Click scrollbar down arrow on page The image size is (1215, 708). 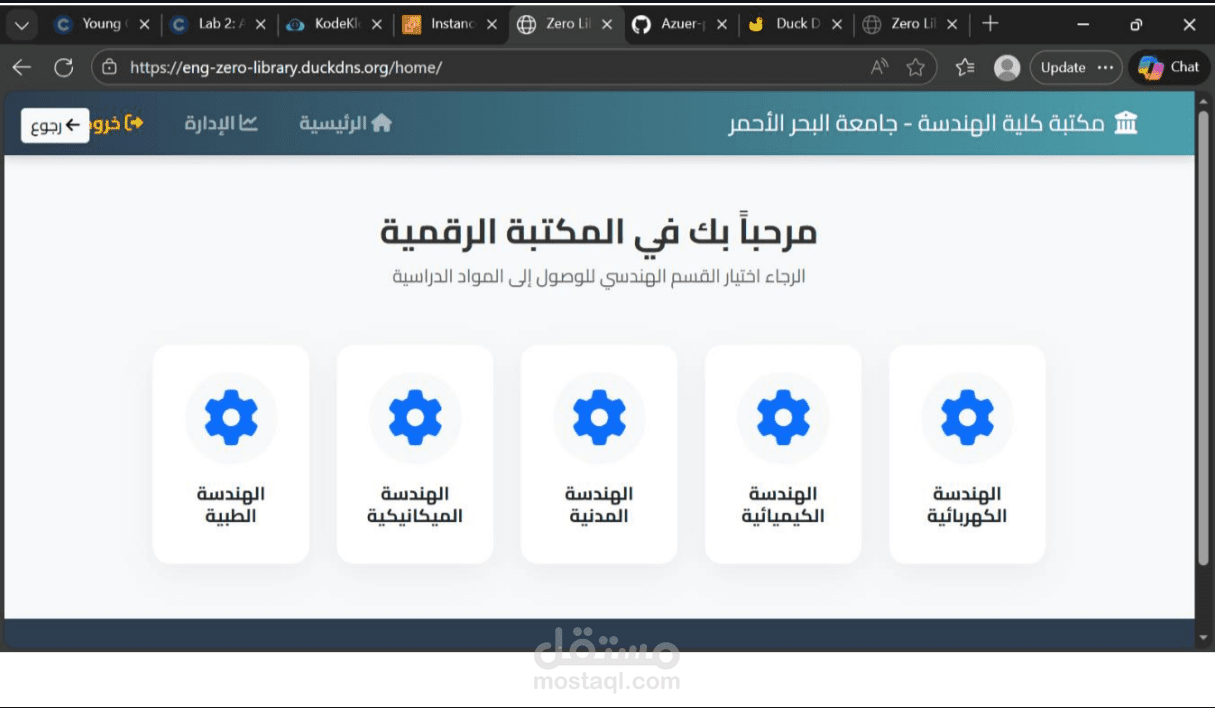tap(1204, 637)
